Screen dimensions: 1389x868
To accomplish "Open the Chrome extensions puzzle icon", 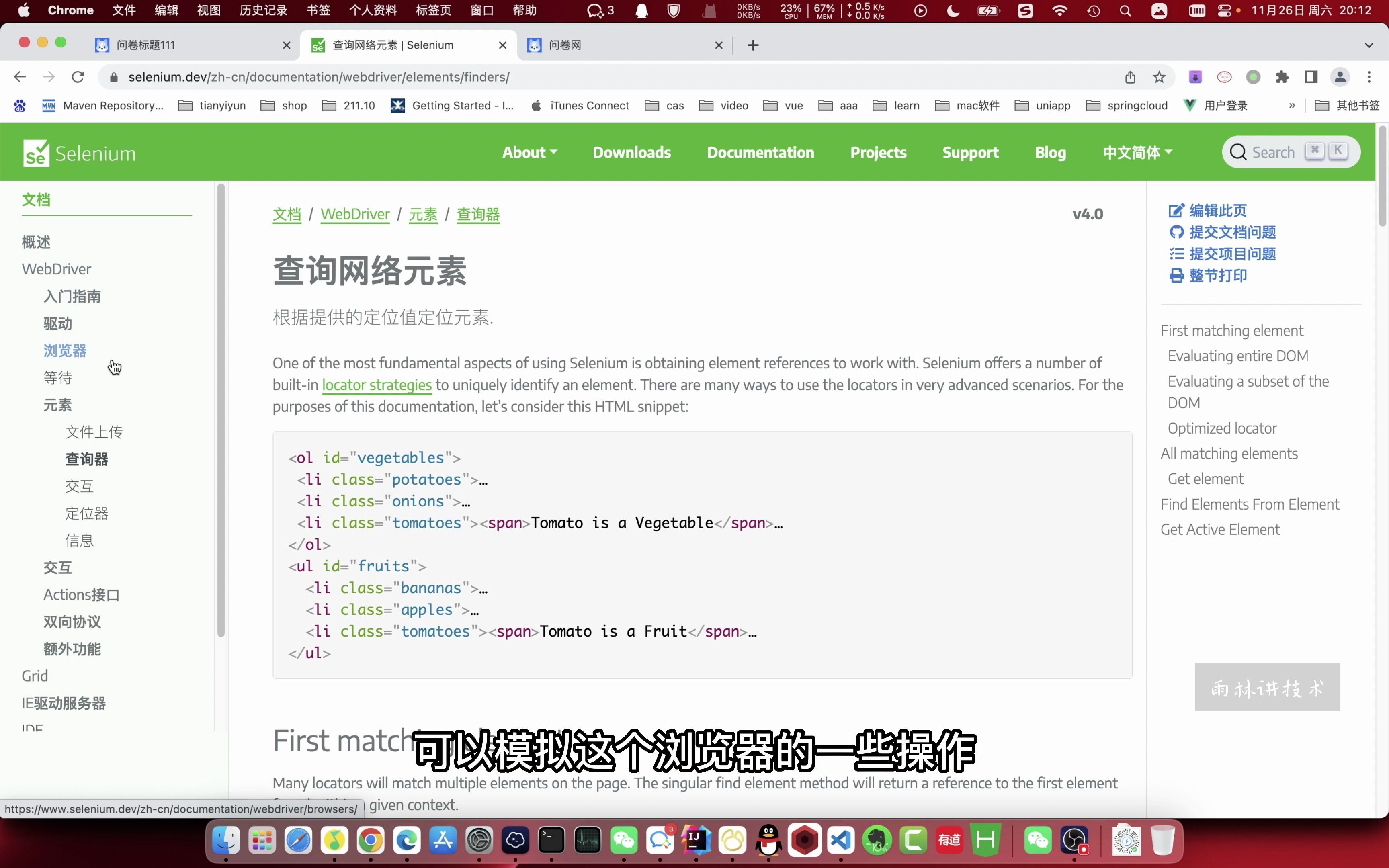I will (x=1282, y=77).
